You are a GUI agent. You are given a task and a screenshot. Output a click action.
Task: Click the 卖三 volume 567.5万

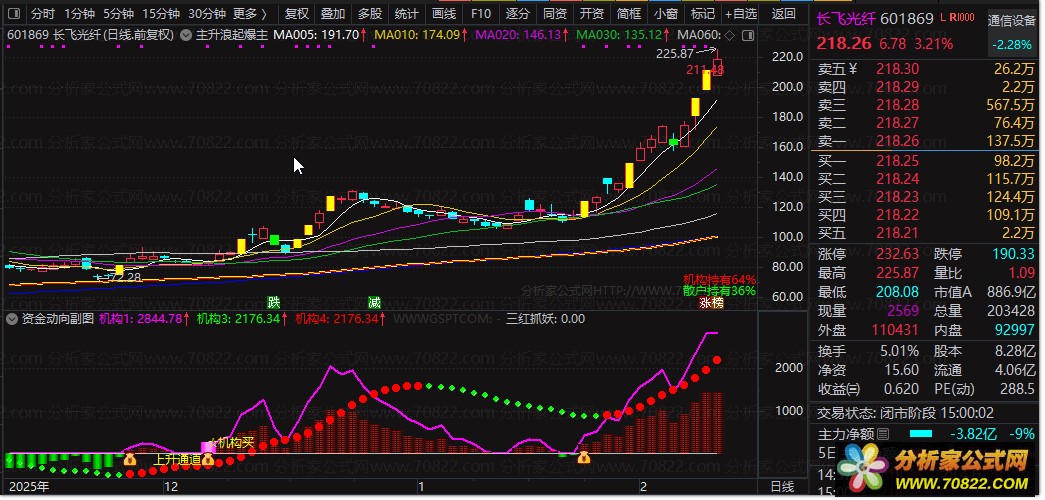[1011, 105]
